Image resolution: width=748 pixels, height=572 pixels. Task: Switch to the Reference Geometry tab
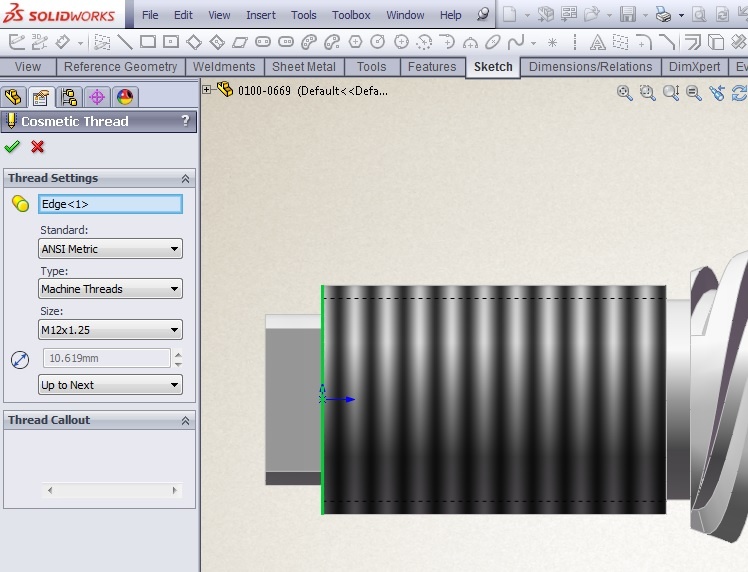(x=120, y=67)
